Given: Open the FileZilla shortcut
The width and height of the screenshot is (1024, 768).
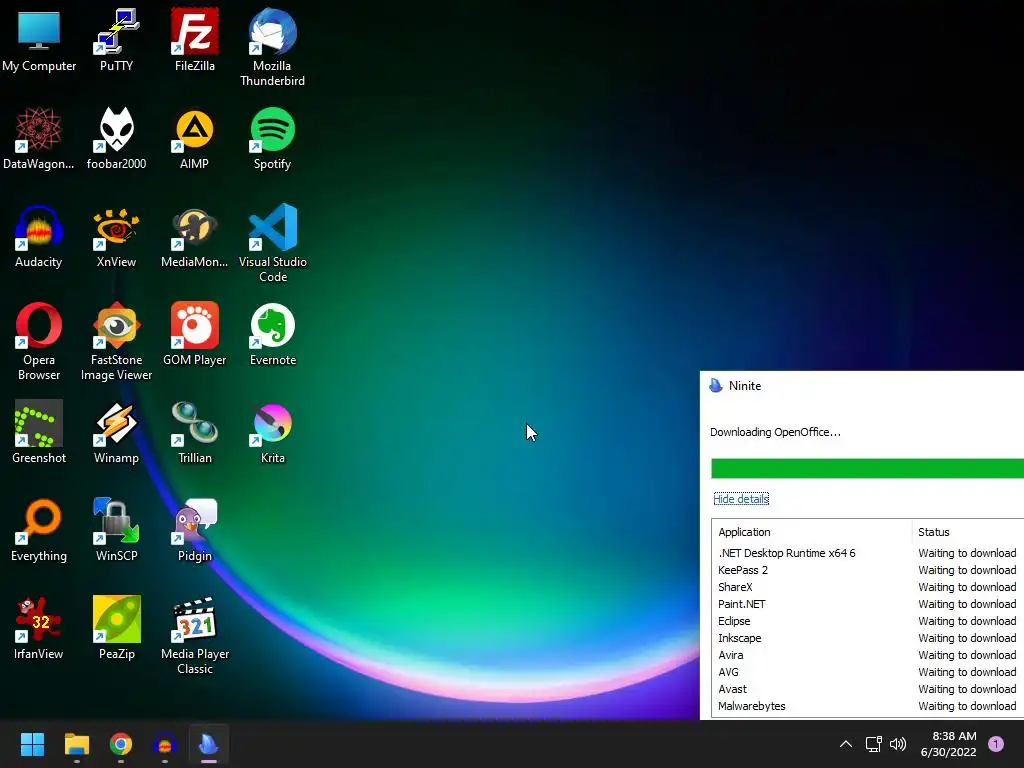Looking at the screenshot, I should (x=195, y=40).
